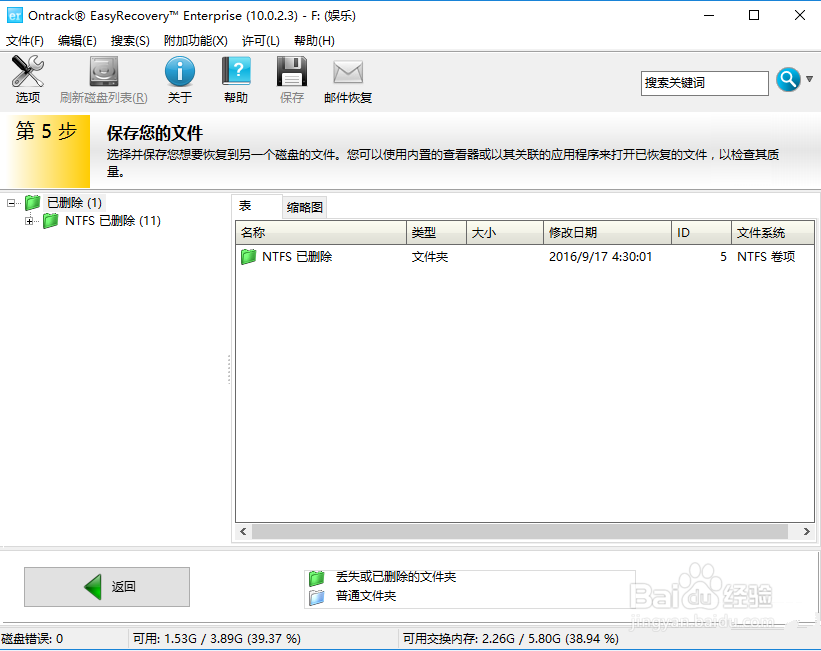Open the 文件(F) menu
The image size is (821, 651).
coord(25,41)
